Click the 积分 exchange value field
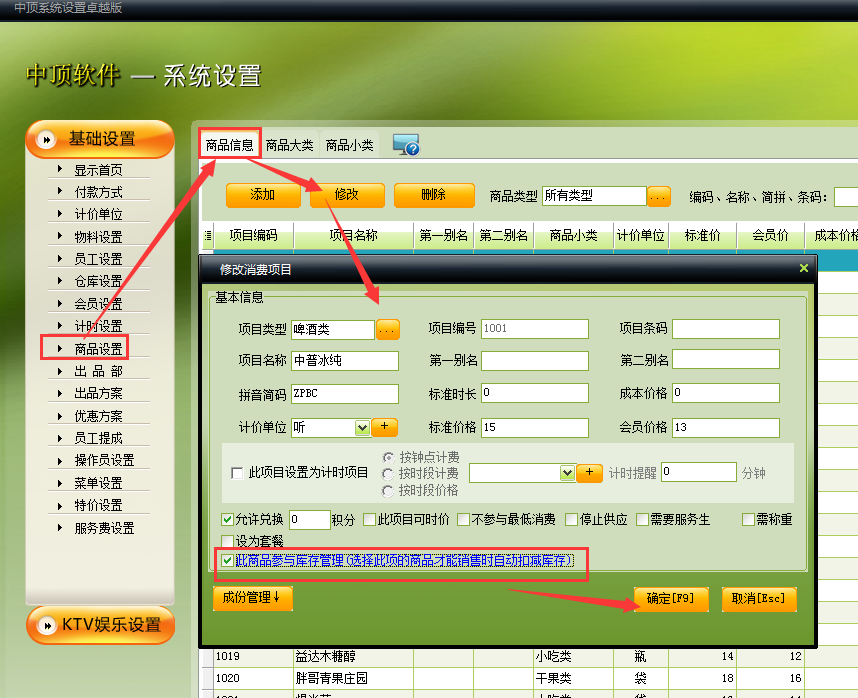This screenshot has height=698, width=858. tap(310, 520)
